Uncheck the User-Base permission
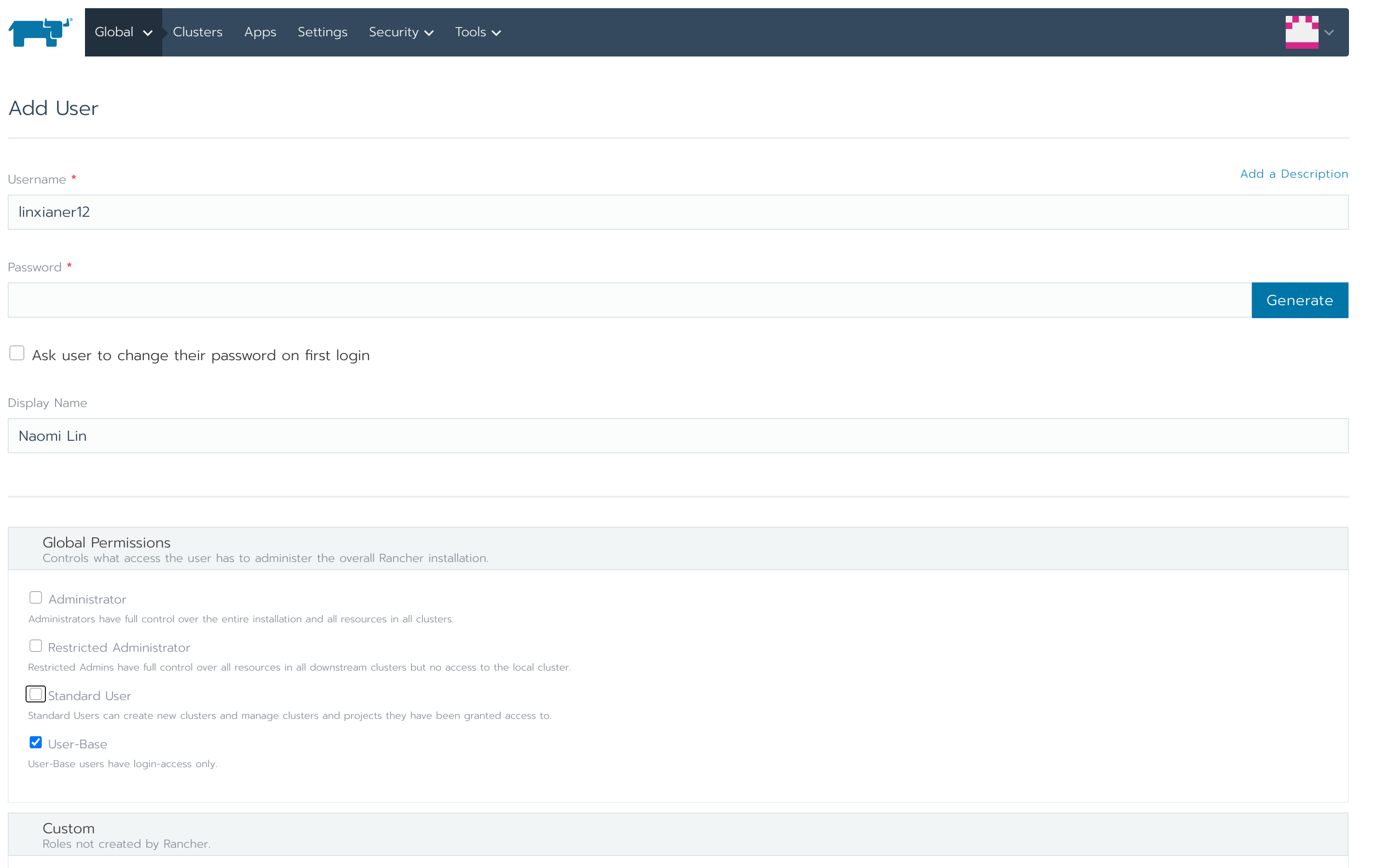Viewport: 1377px width, 868px height. [x=35, y=742]
